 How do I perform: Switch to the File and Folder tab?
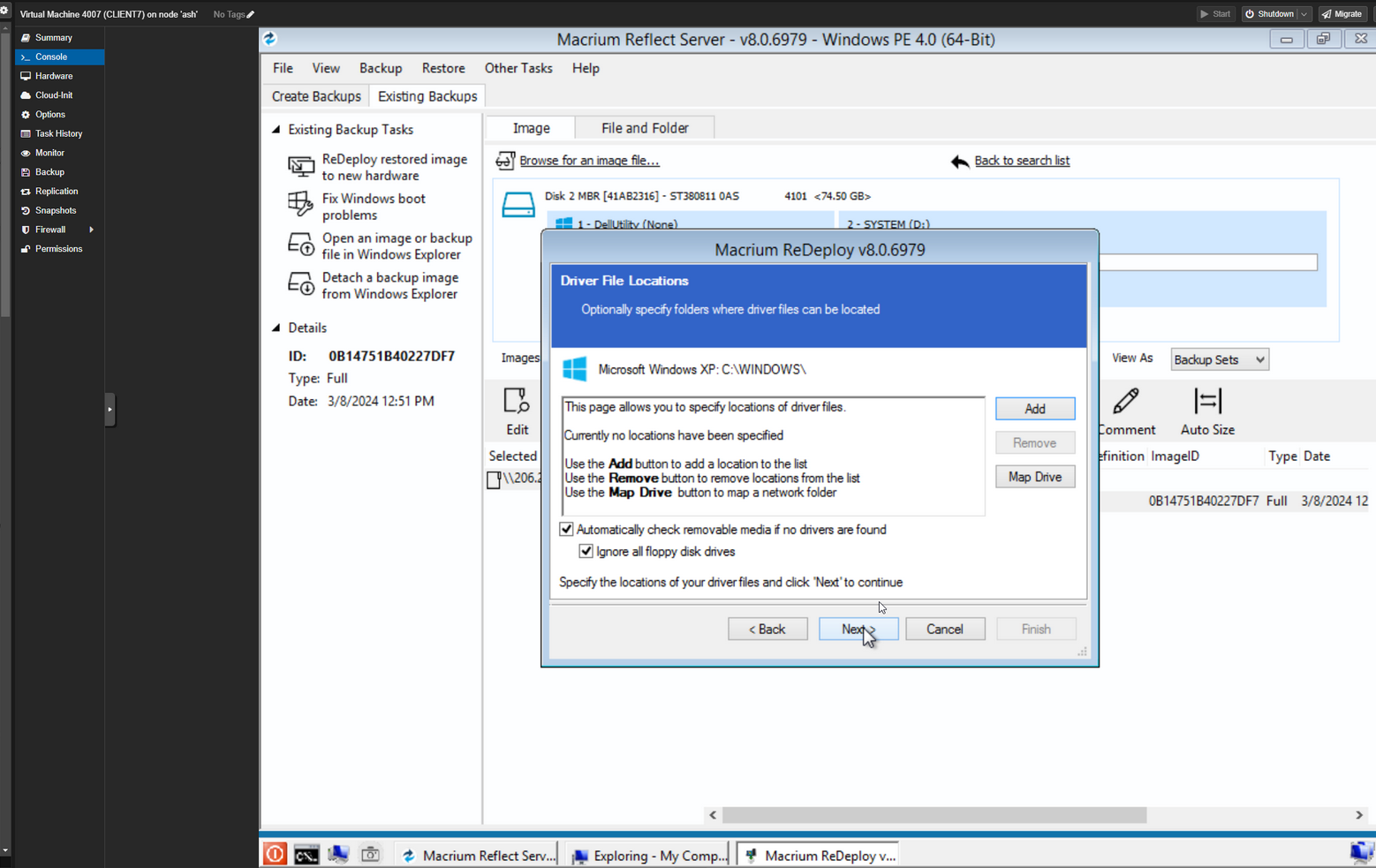tap(645, 128)
